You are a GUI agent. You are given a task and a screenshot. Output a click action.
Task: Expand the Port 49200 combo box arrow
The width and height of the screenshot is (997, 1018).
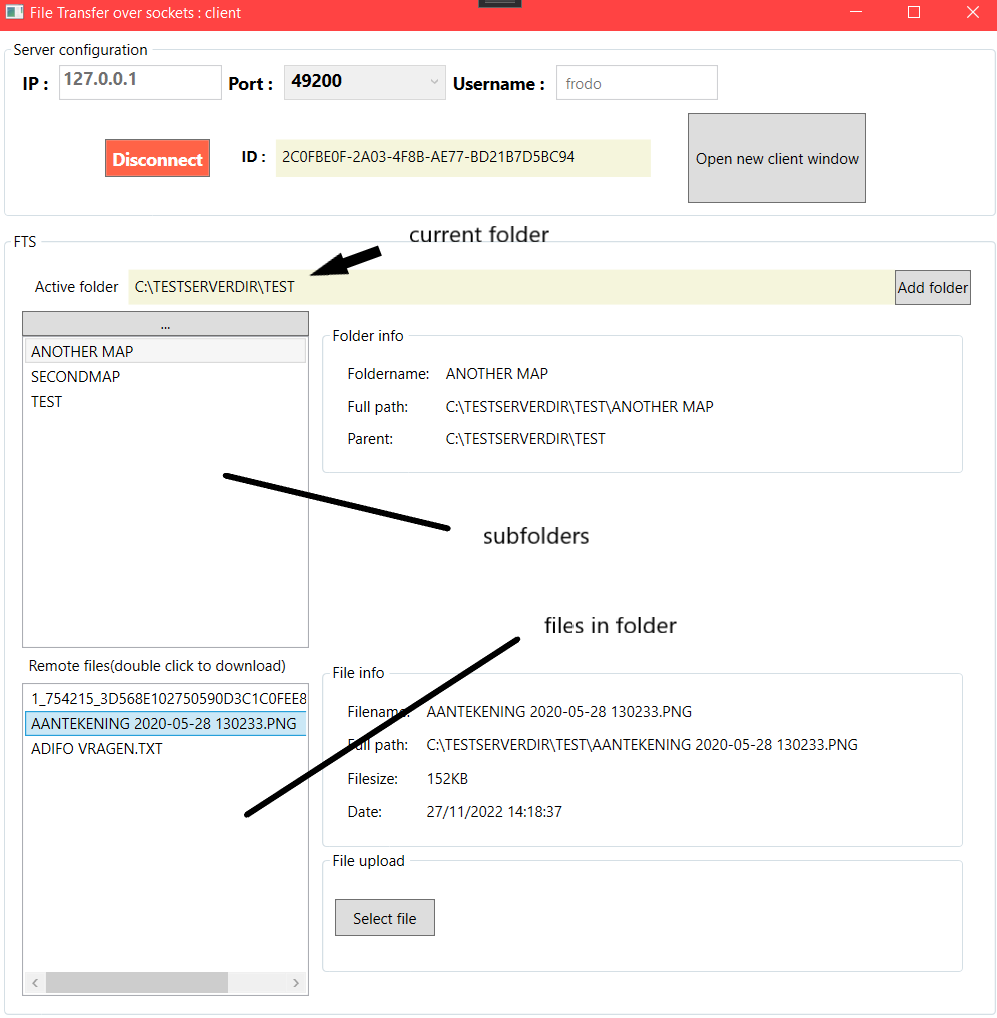[x=434, y=82]
